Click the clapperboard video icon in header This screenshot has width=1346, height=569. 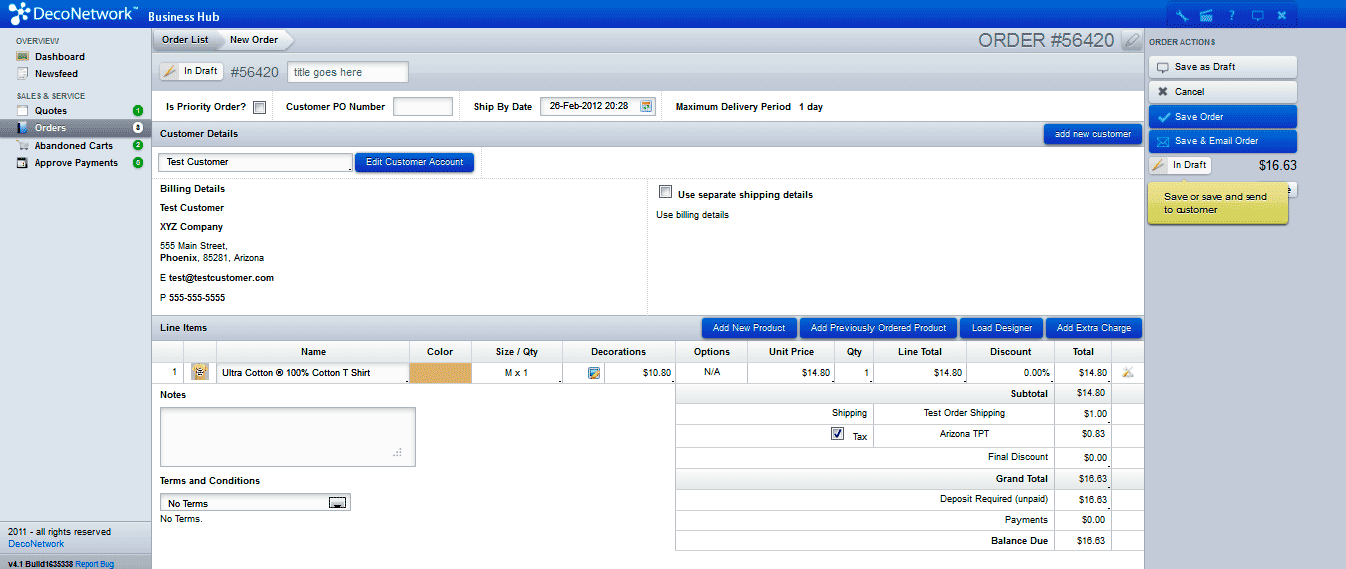pos(1206,15)
